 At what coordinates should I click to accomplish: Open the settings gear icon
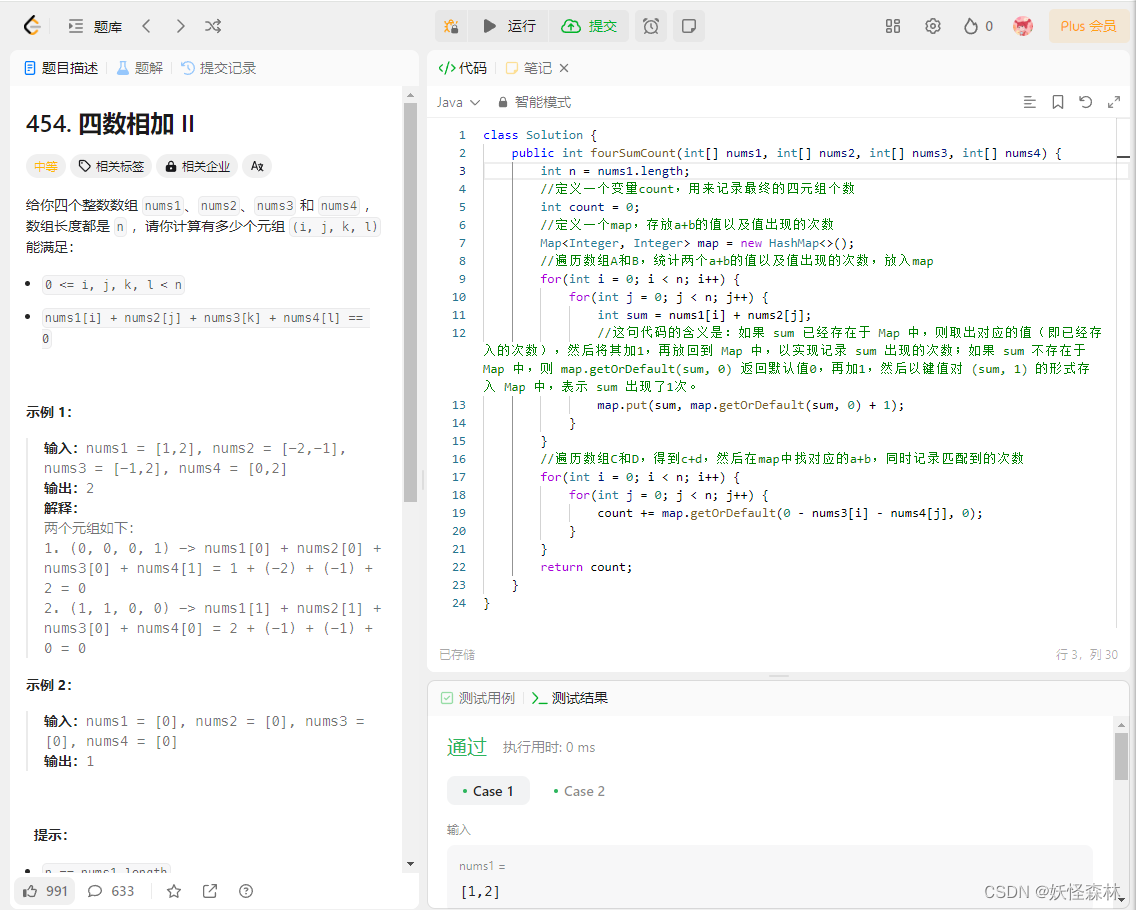tap(932, 26)
